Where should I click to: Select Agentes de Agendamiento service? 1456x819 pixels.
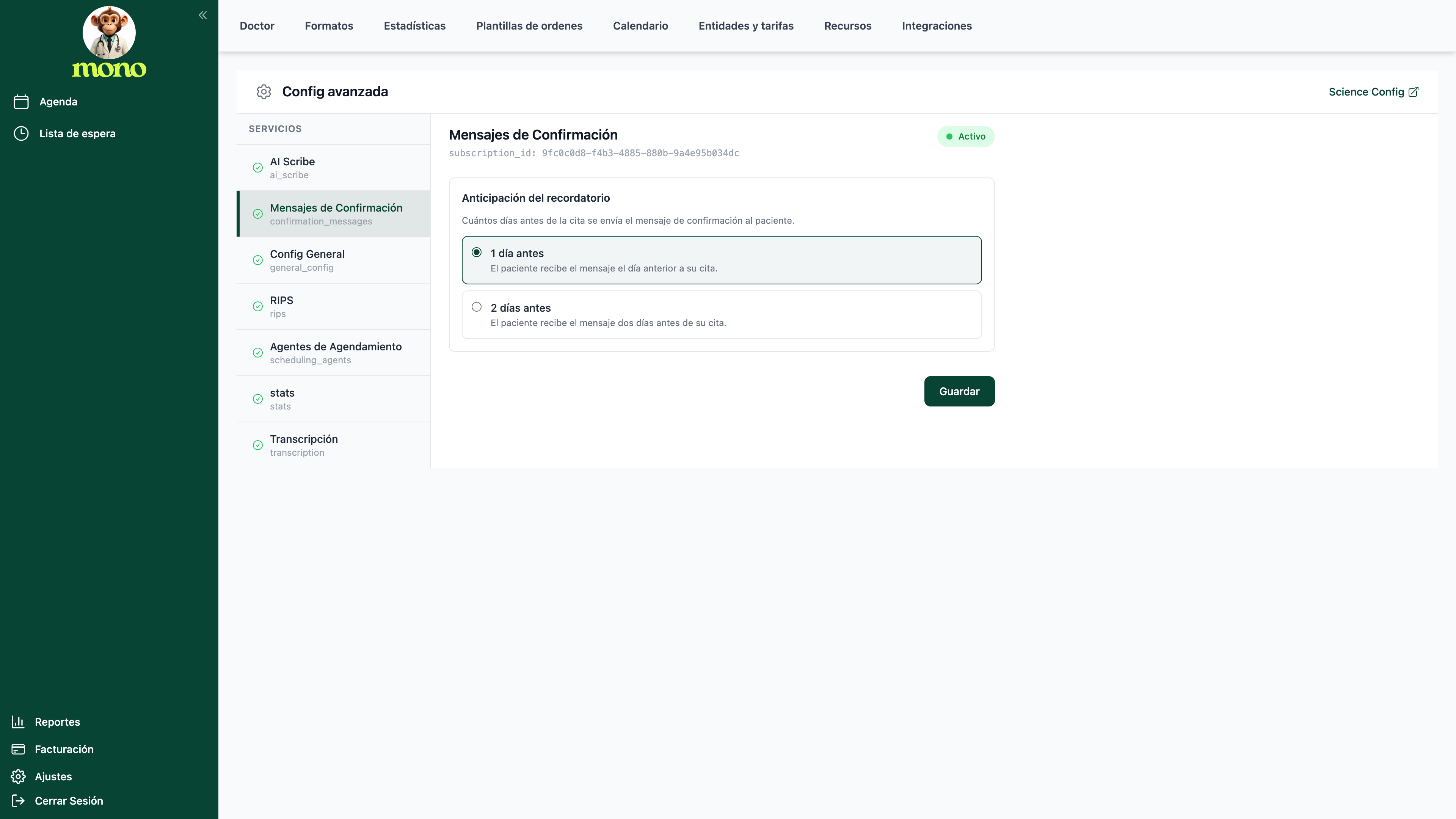point(333,353)
